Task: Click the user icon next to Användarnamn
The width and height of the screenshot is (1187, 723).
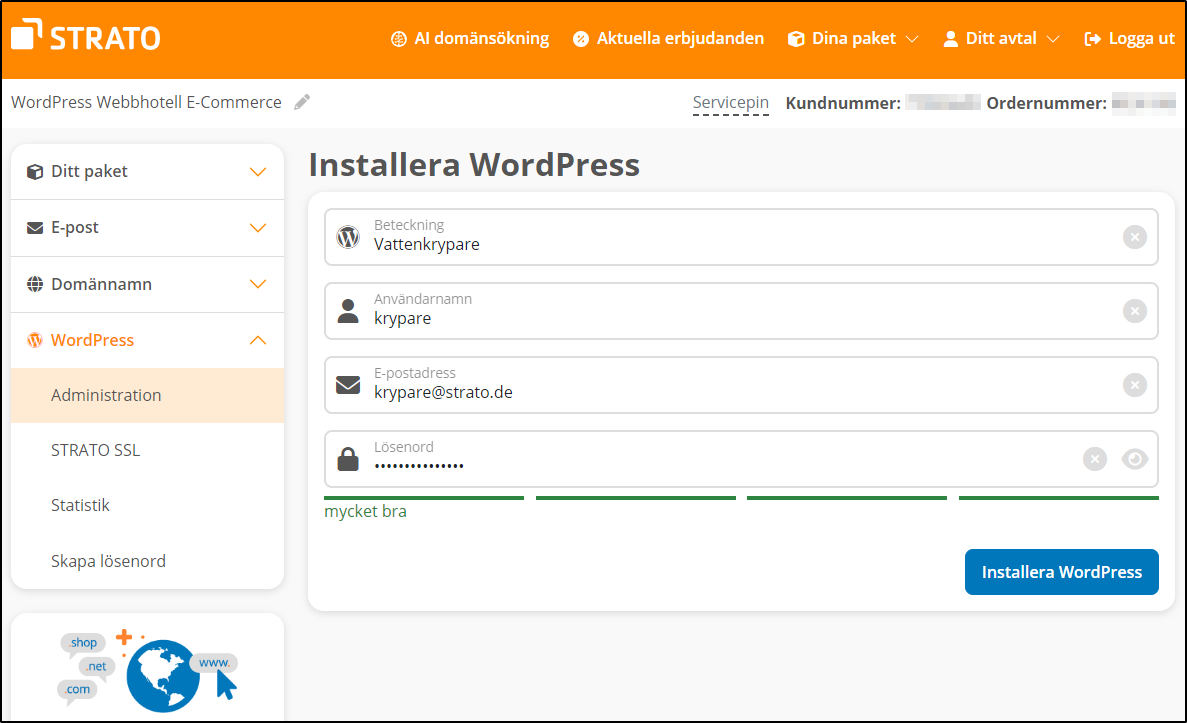Action: [x=347, y=311]
